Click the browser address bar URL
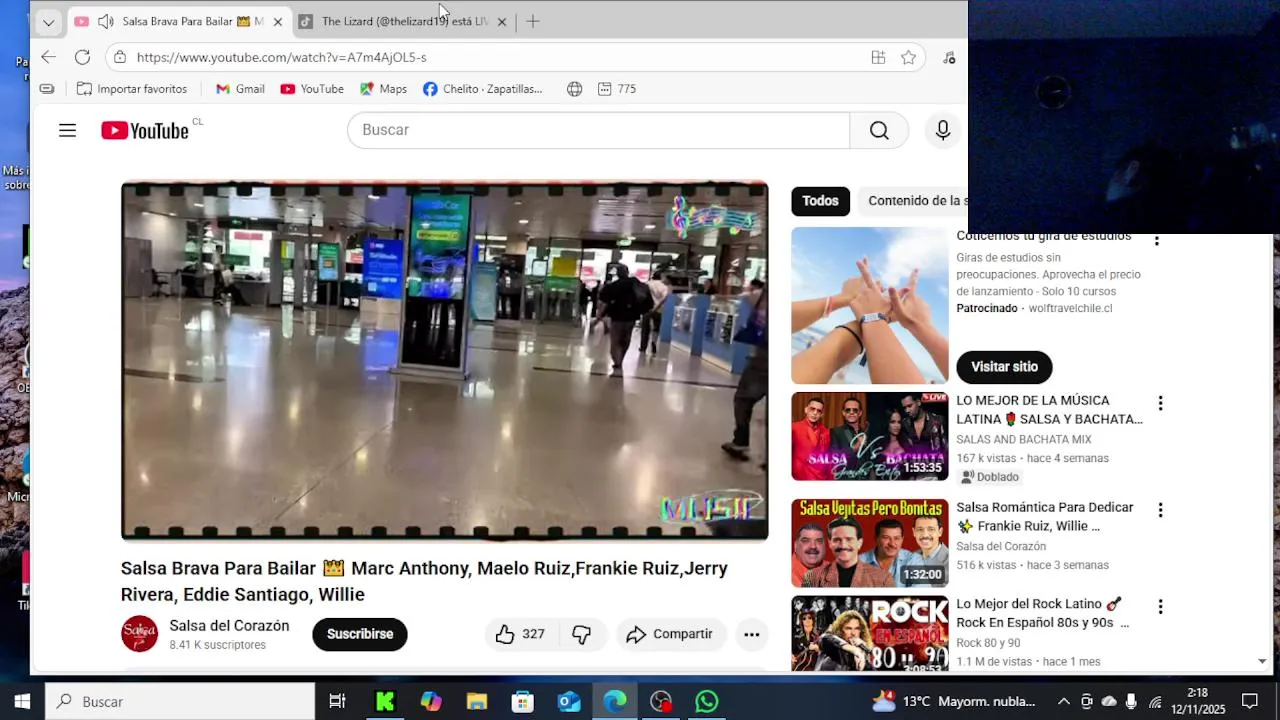 pyautogui.click(x=282, y=57)
